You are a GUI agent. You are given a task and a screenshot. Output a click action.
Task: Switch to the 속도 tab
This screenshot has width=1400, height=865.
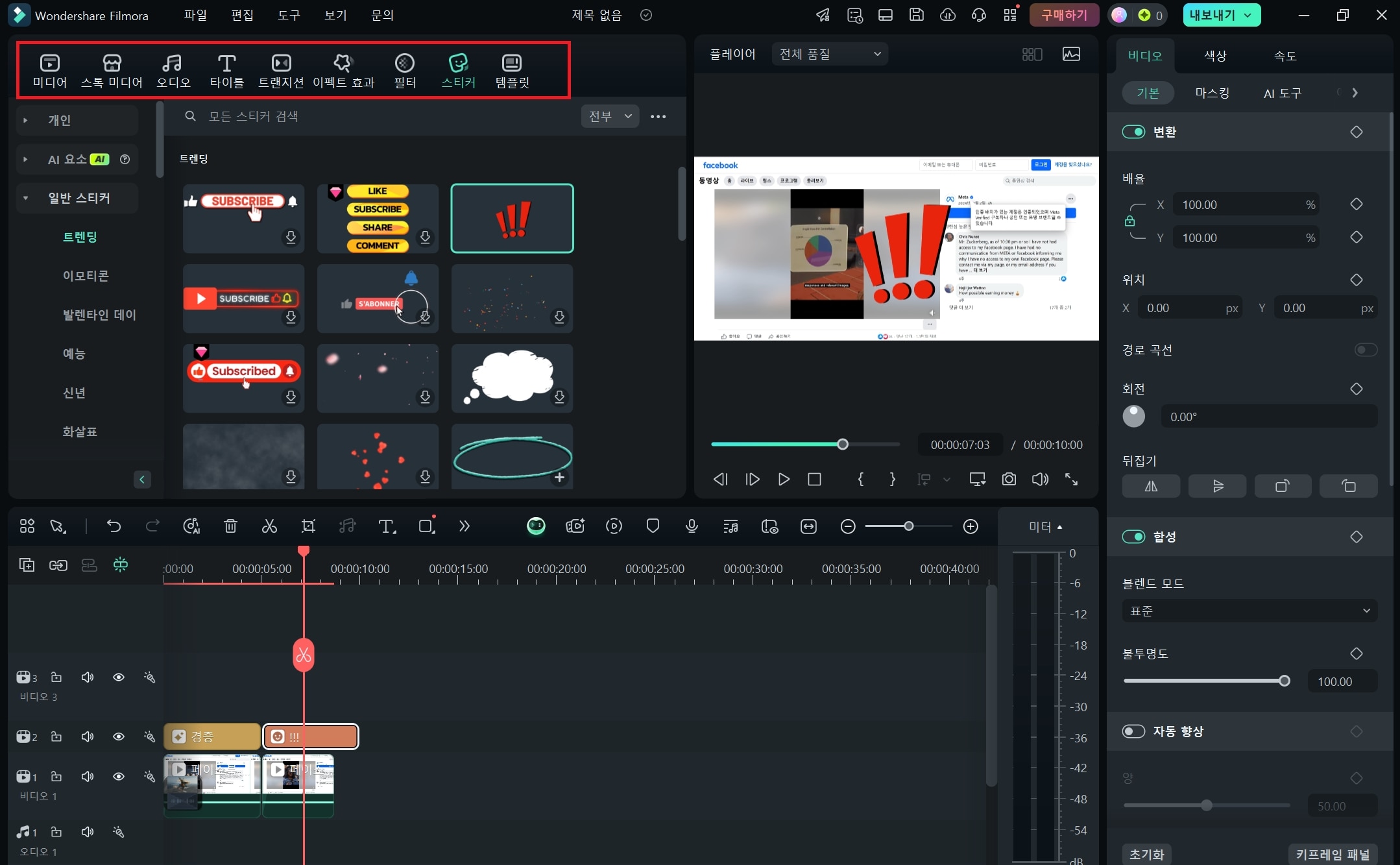click(1285, 56)
